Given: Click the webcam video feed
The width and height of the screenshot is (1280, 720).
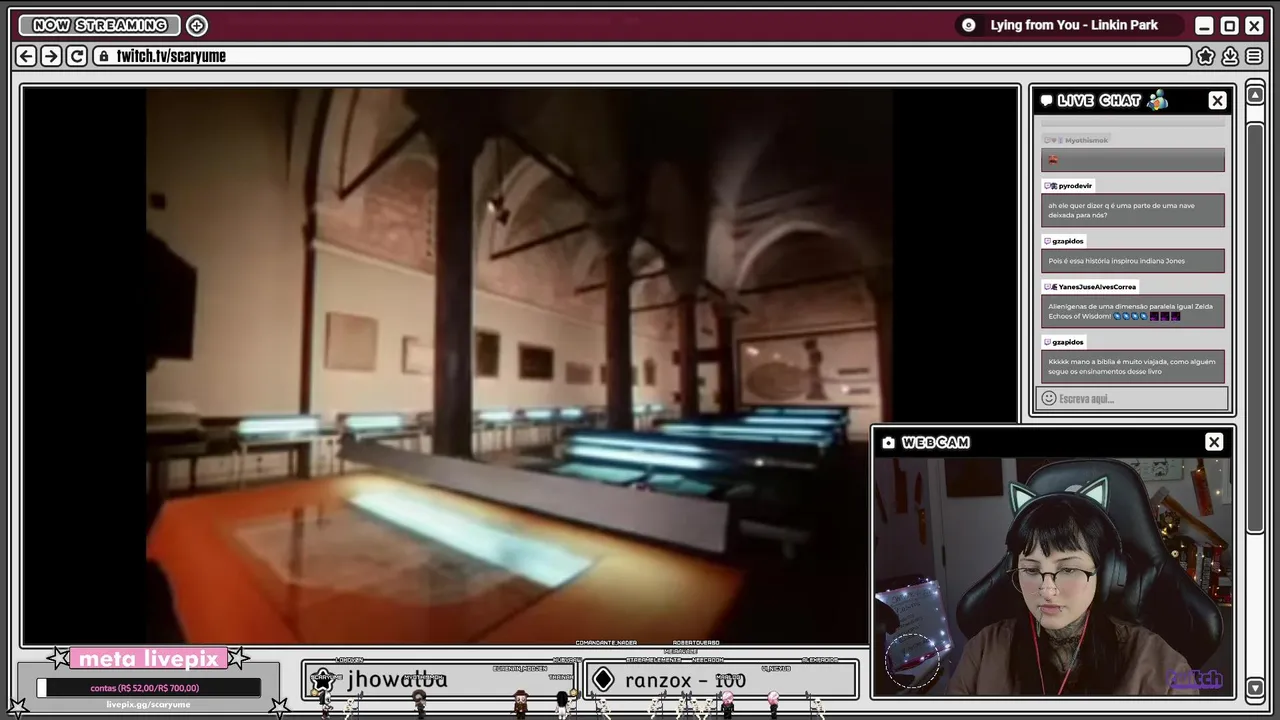Looking at the screenshot, I should tap(1053, 576).
